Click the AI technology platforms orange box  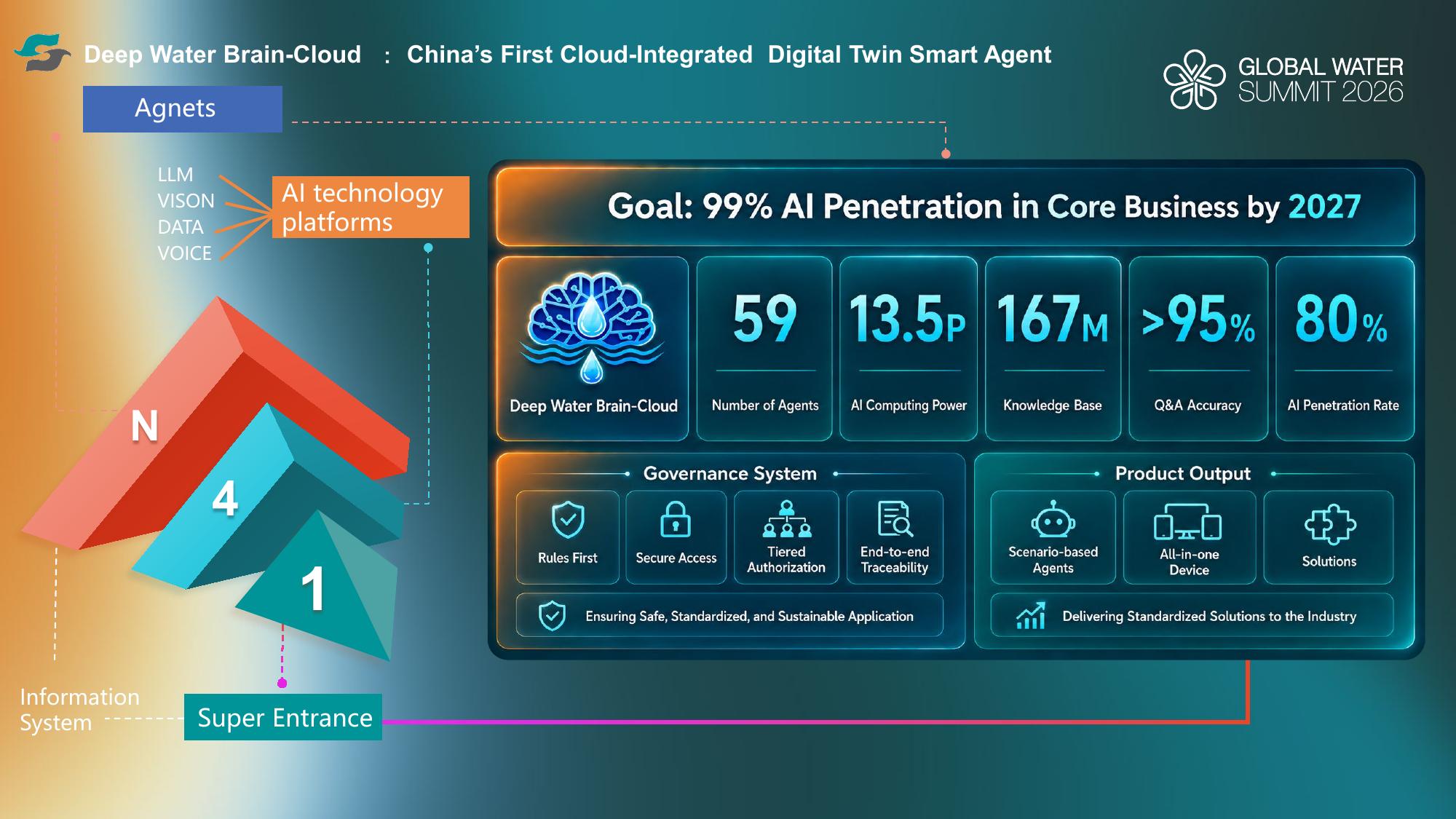click(x=371, y=207)
